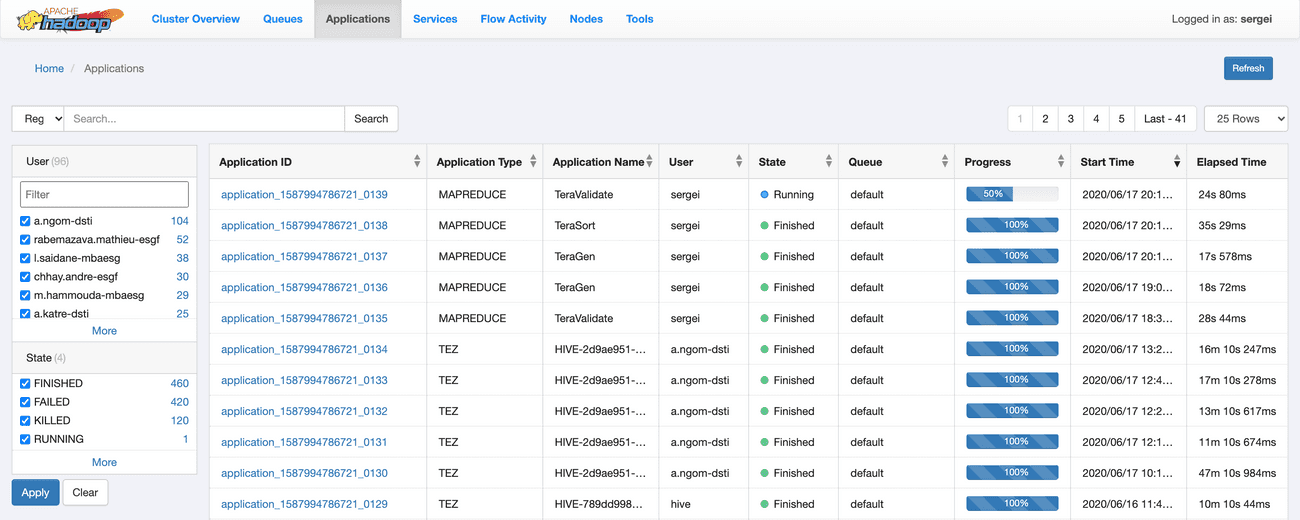This screenshot has height=520, width=1300.
Task: Open application_1587994786721_0139 link
Action: pyautogui.click(x=304, y=195)
